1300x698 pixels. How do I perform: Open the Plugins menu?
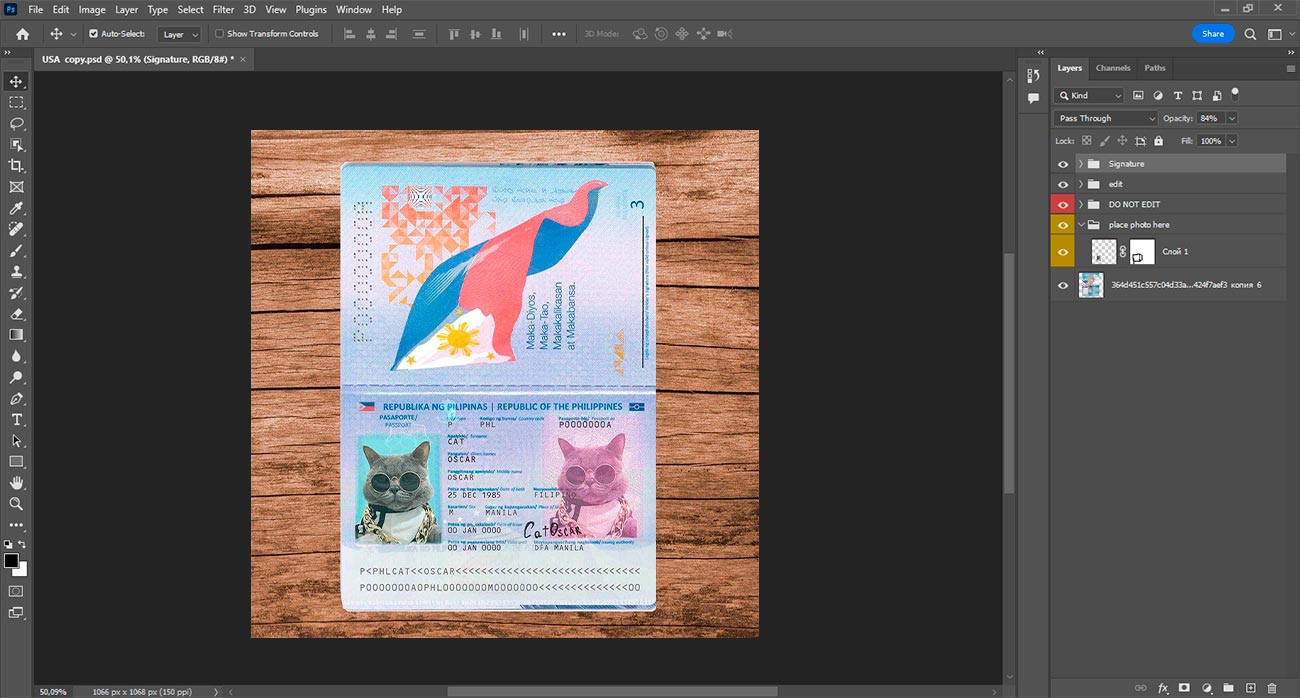tap(311, 9)
